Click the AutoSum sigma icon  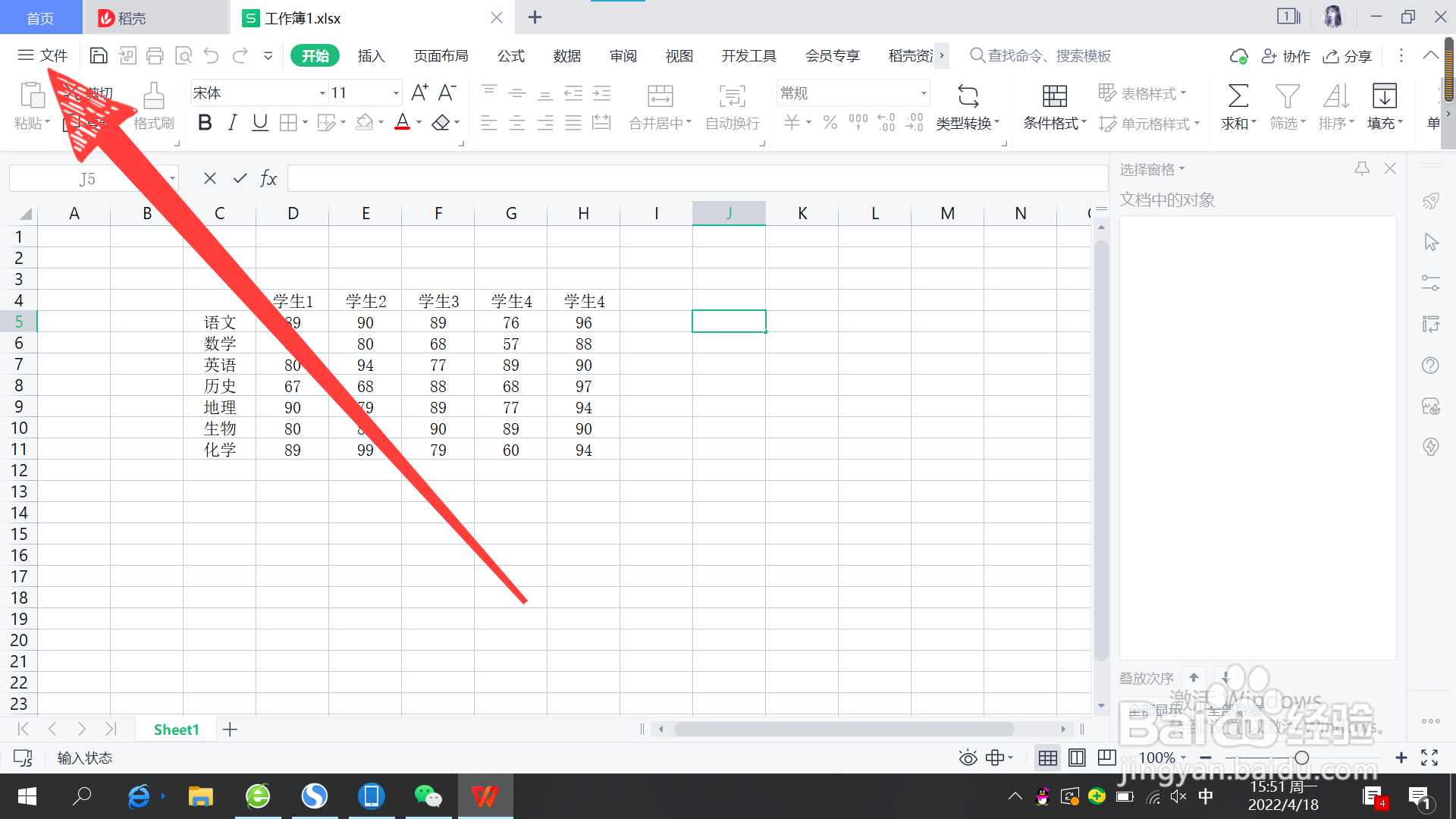point(1238,96)
